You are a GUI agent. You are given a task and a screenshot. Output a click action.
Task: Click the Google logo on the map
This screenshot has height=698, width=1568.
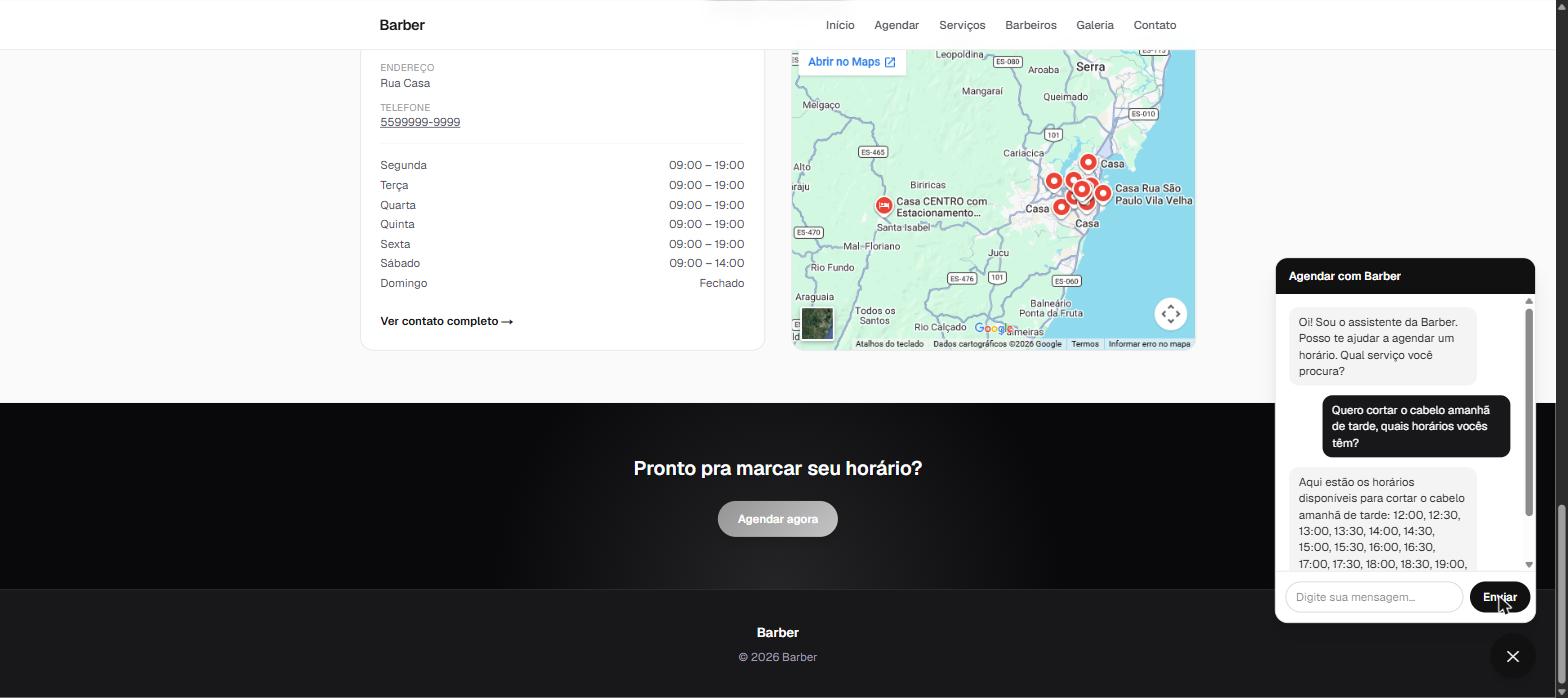[x=993, y=328]
